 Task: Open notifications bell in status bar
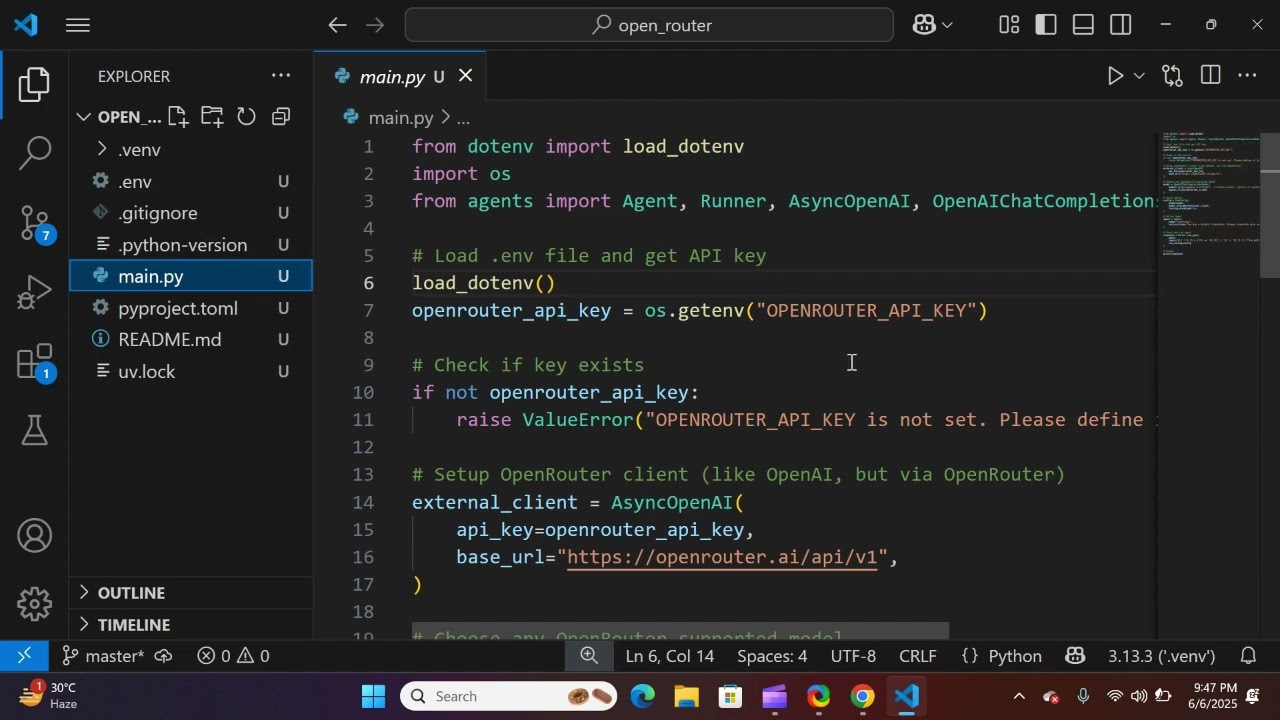[1248, 656]
